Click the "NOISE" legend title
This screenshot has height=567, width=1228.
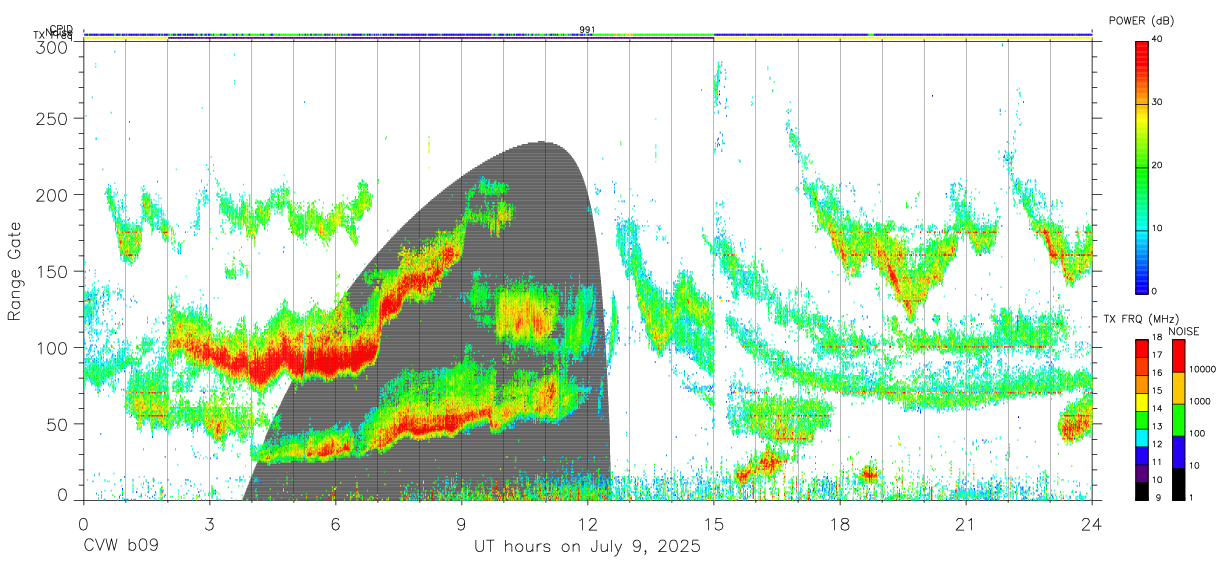click(1183, 331)
